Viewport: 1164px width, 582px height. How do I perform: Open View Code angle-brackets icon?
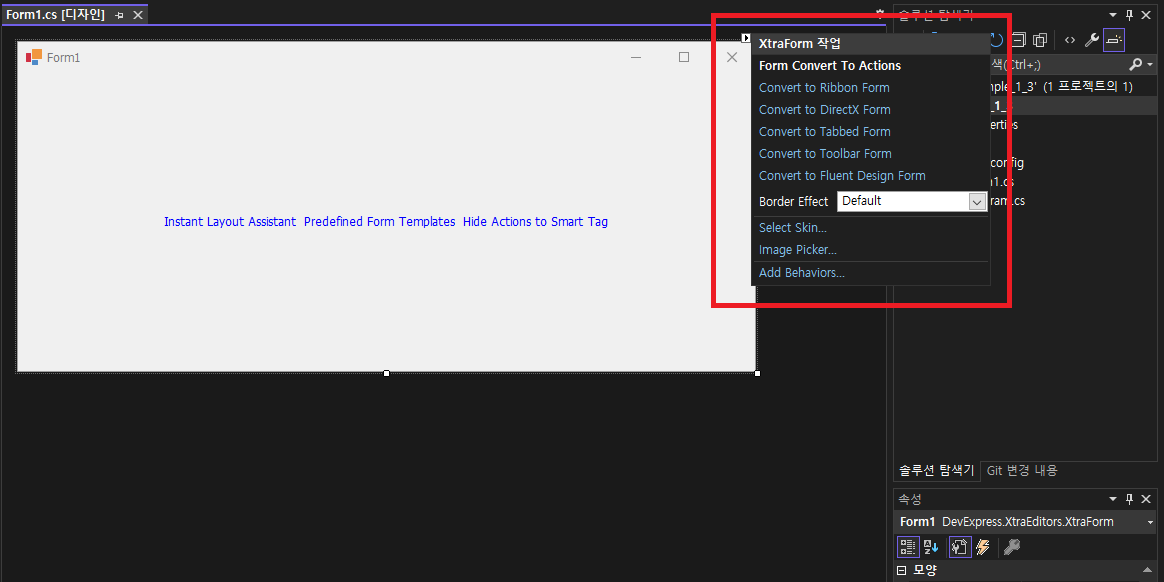[x=1070, y=39]
